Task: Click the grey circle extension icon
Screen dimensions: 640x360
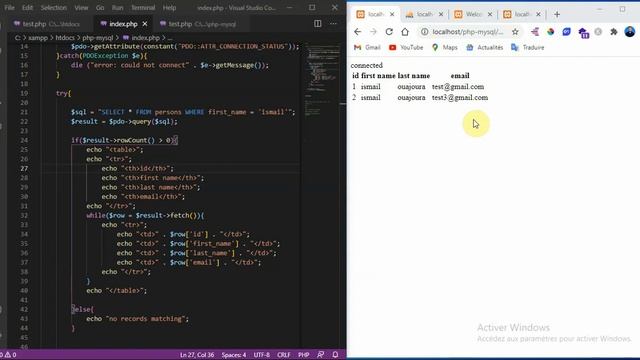Action: 598,32
